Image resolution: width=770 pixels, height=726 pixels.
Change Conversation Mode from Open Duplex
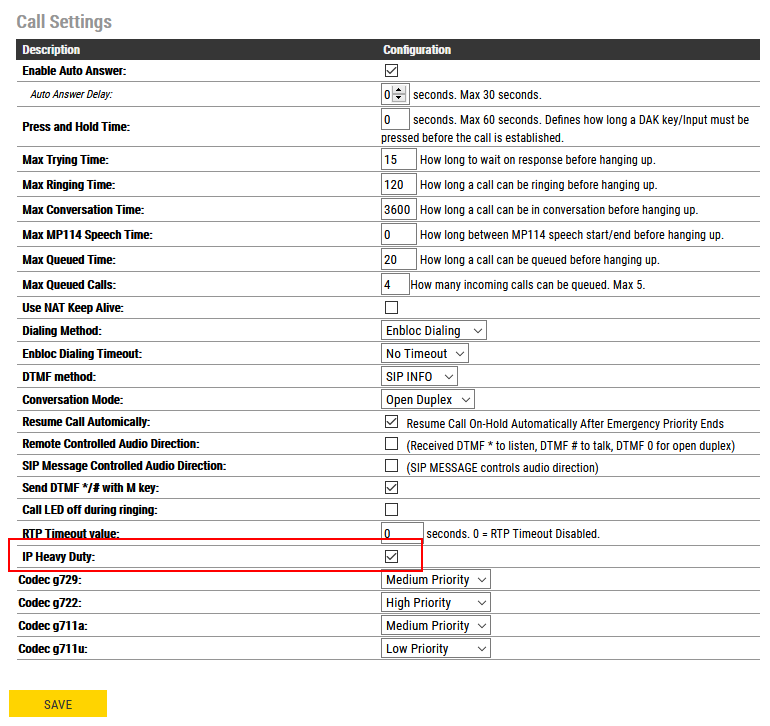[x=430, y=400]
